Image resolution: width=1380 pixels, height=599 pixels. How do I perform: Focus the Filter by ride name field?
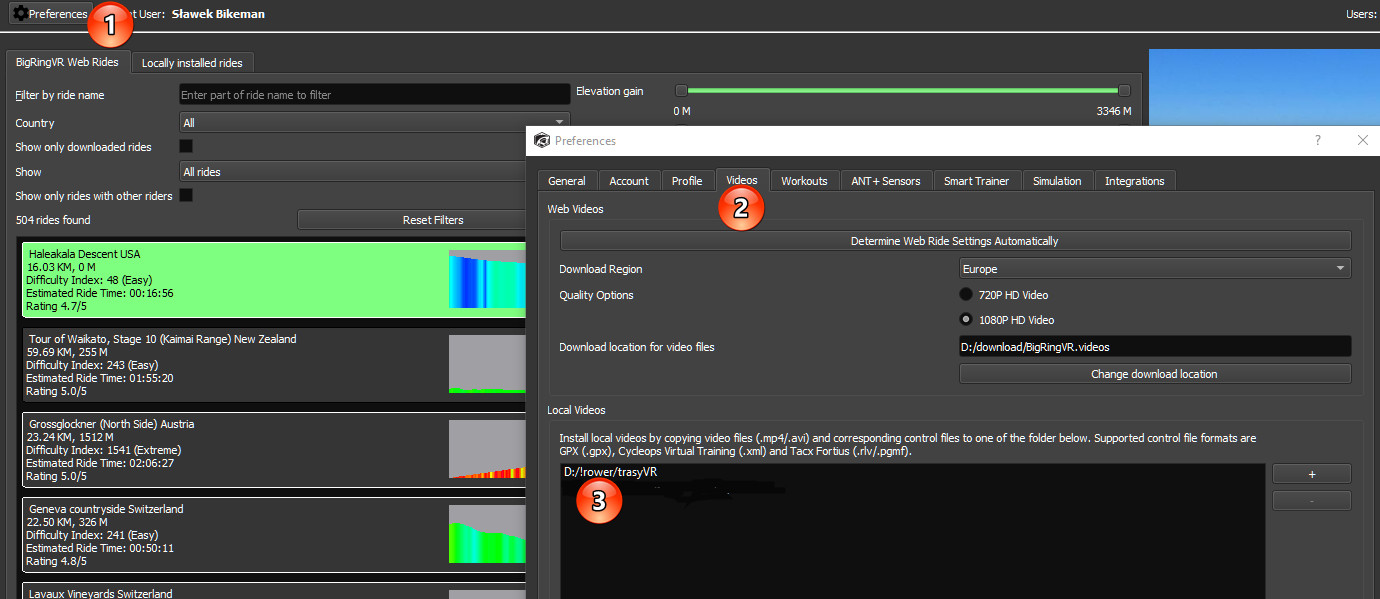coord(375,95)
